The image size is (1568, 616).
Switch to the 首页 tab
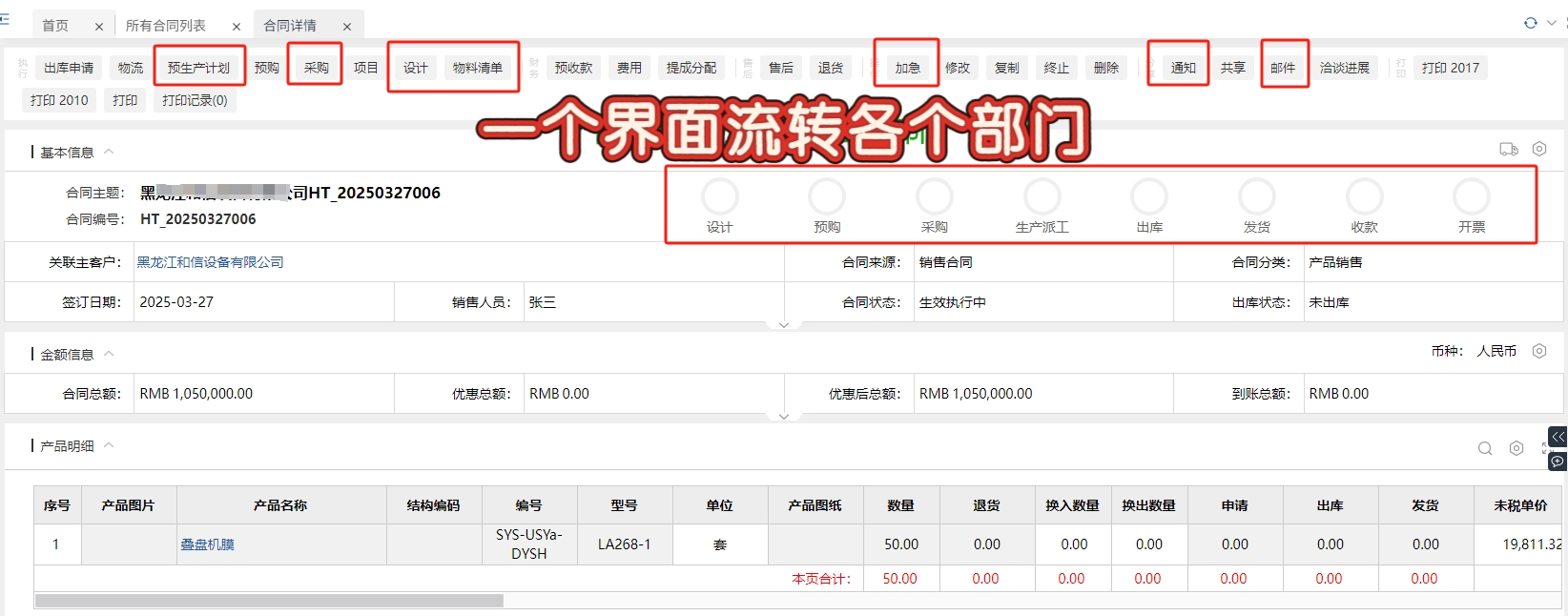click(55, 26)
